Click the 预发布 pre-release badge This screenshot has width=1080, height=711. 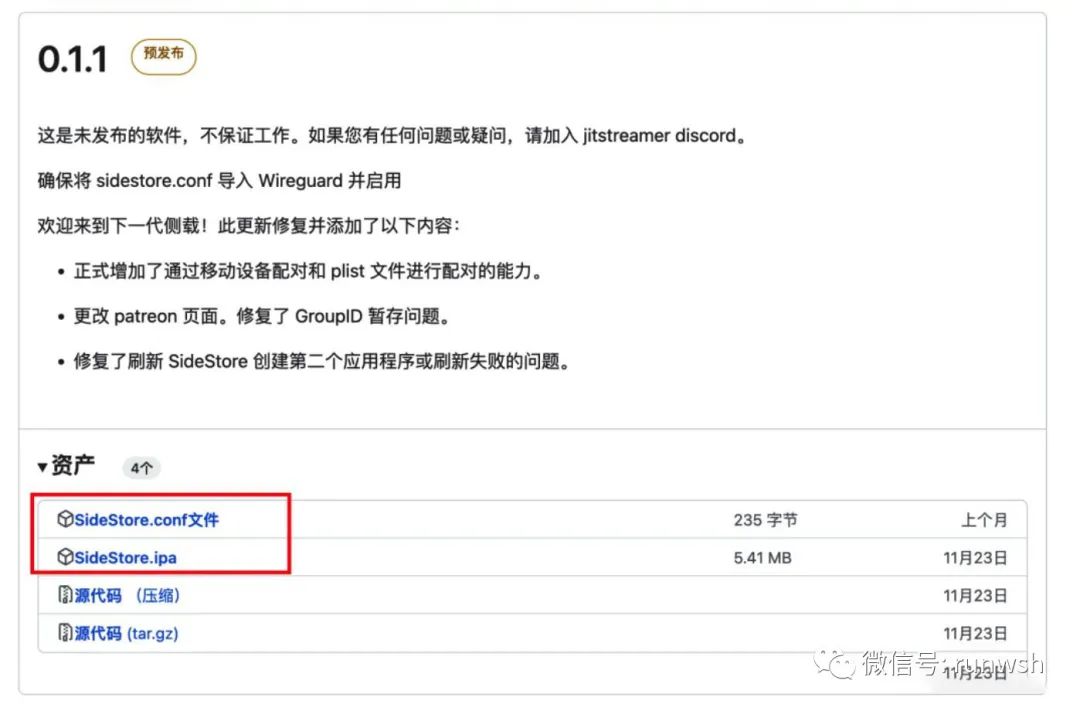pyautogui.click(x=164, y=56)
